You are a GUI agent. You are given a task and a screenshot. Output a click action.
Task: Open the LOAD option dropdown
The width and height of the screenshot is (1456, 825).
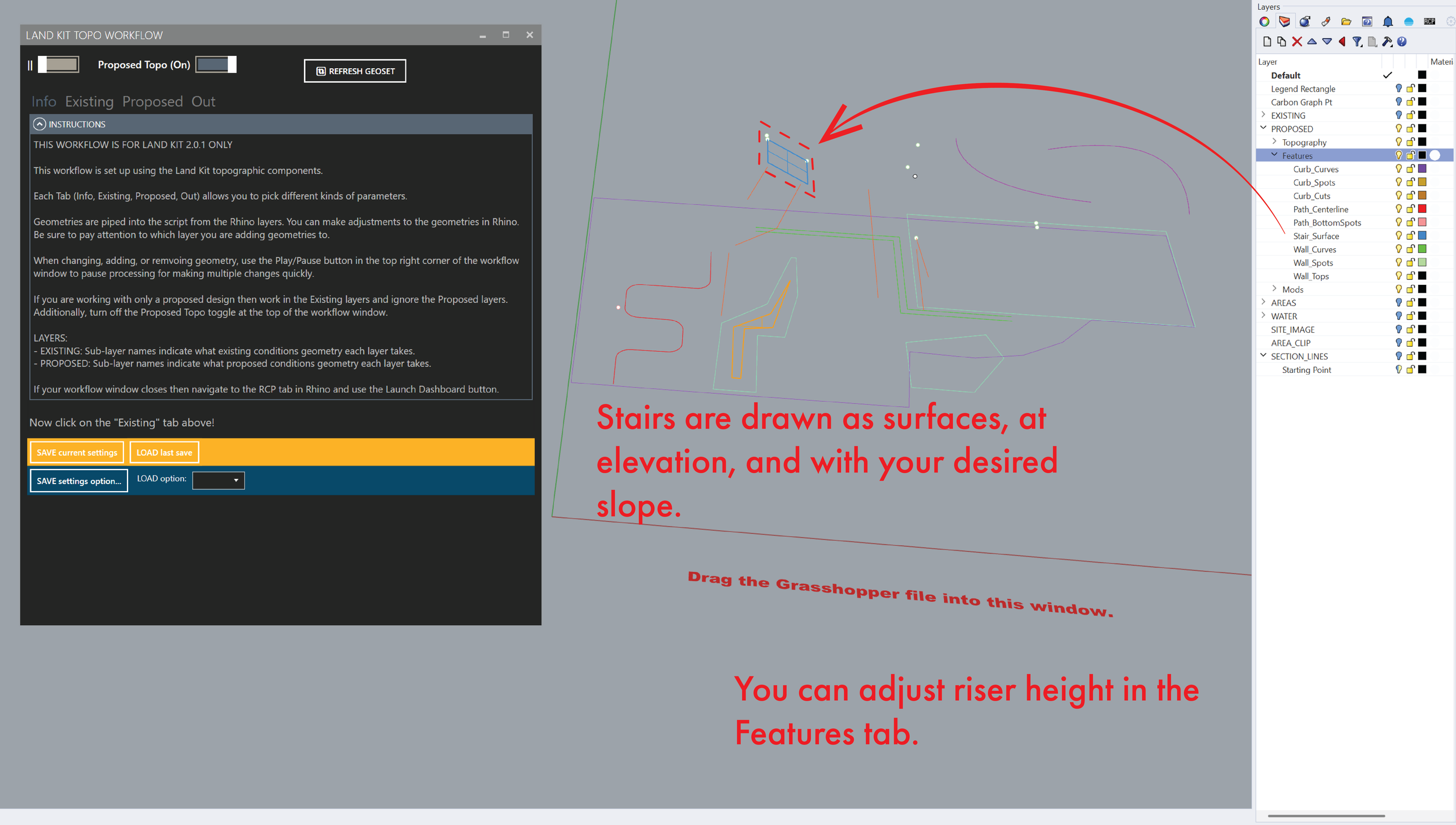pos(218,480)
